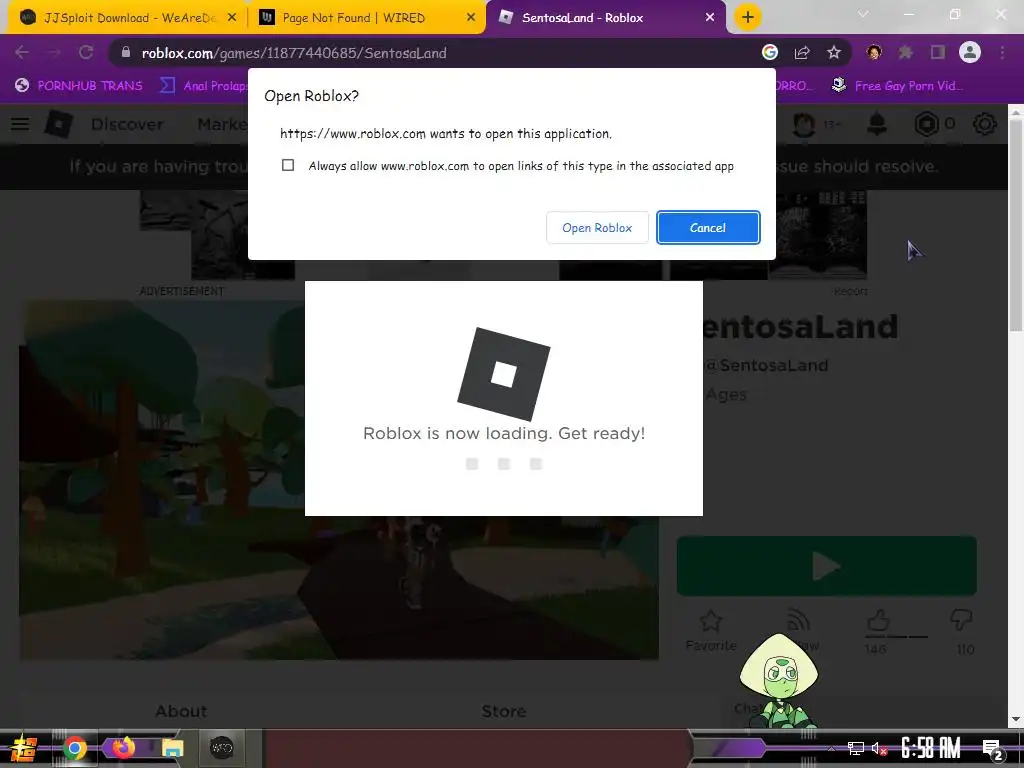This screenshot has height=768, width=1024.
Task: Share this page using the share icon
Action: tap(802, 52)
